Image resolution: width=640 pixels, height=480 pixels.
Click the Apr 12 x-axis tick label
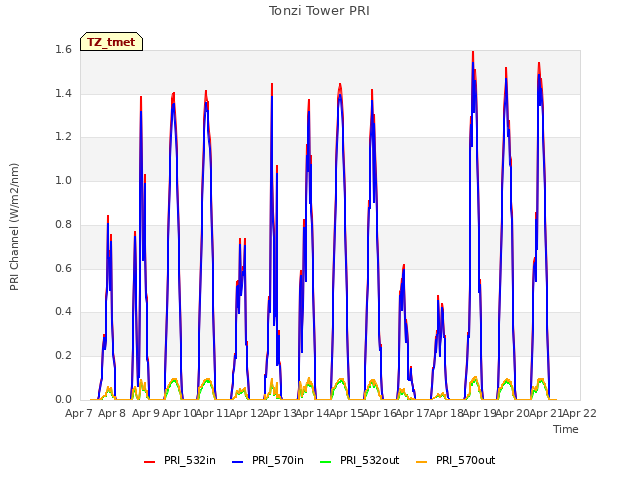click(x=246, y=413)
